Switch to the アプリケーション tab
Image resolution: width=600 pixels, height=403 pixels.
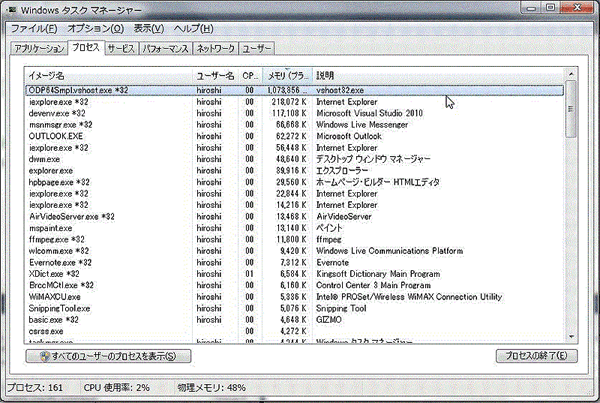(x=39, y=49)
